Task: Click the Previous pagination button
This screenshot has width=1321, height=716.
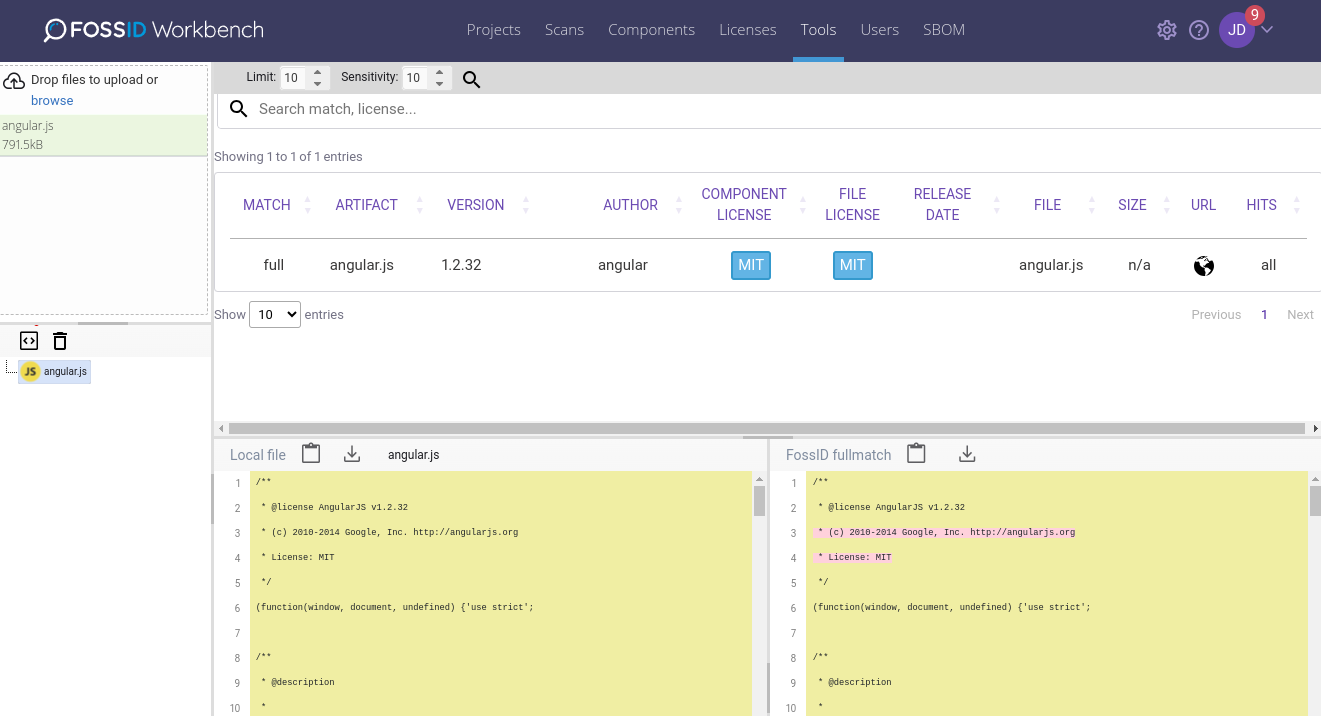Action: point(1216,315)
